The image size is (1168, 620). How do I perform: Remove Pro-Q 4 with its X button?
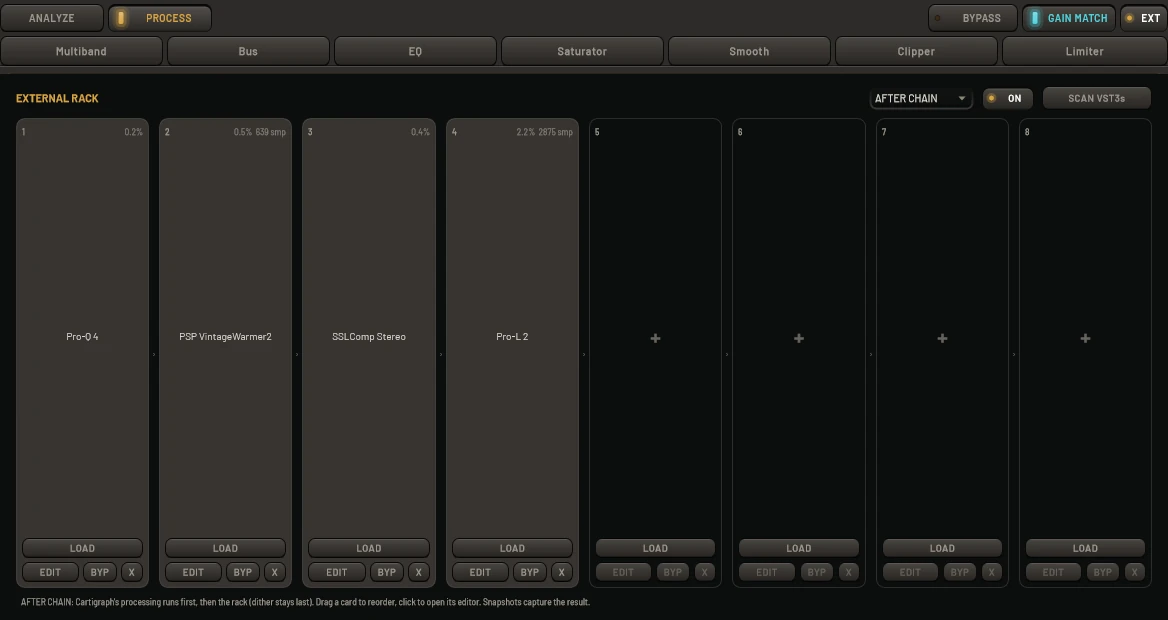pyautogui.click(x=132, y=572)
